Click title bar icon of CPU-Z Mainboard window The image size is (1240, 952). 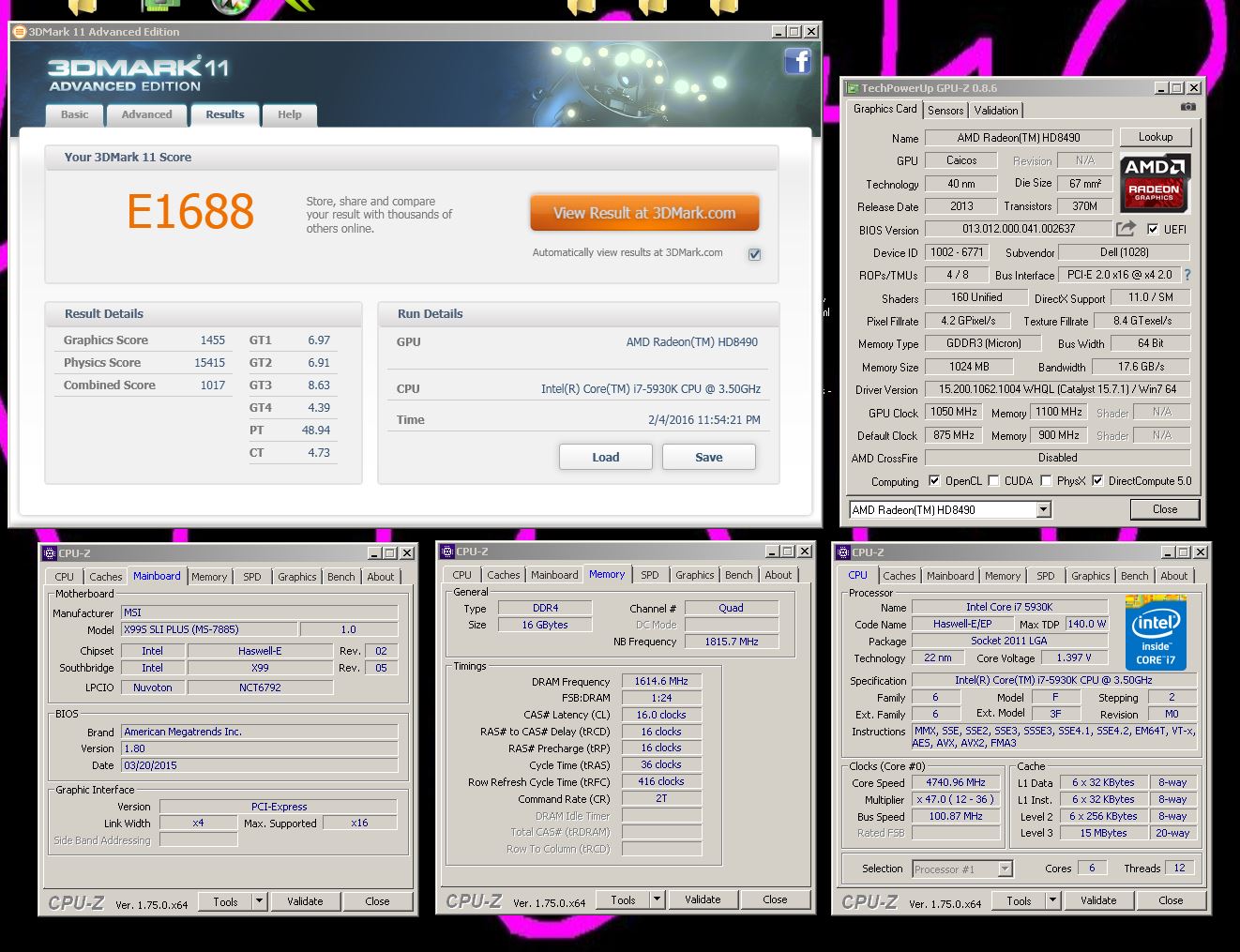point(50,553)
